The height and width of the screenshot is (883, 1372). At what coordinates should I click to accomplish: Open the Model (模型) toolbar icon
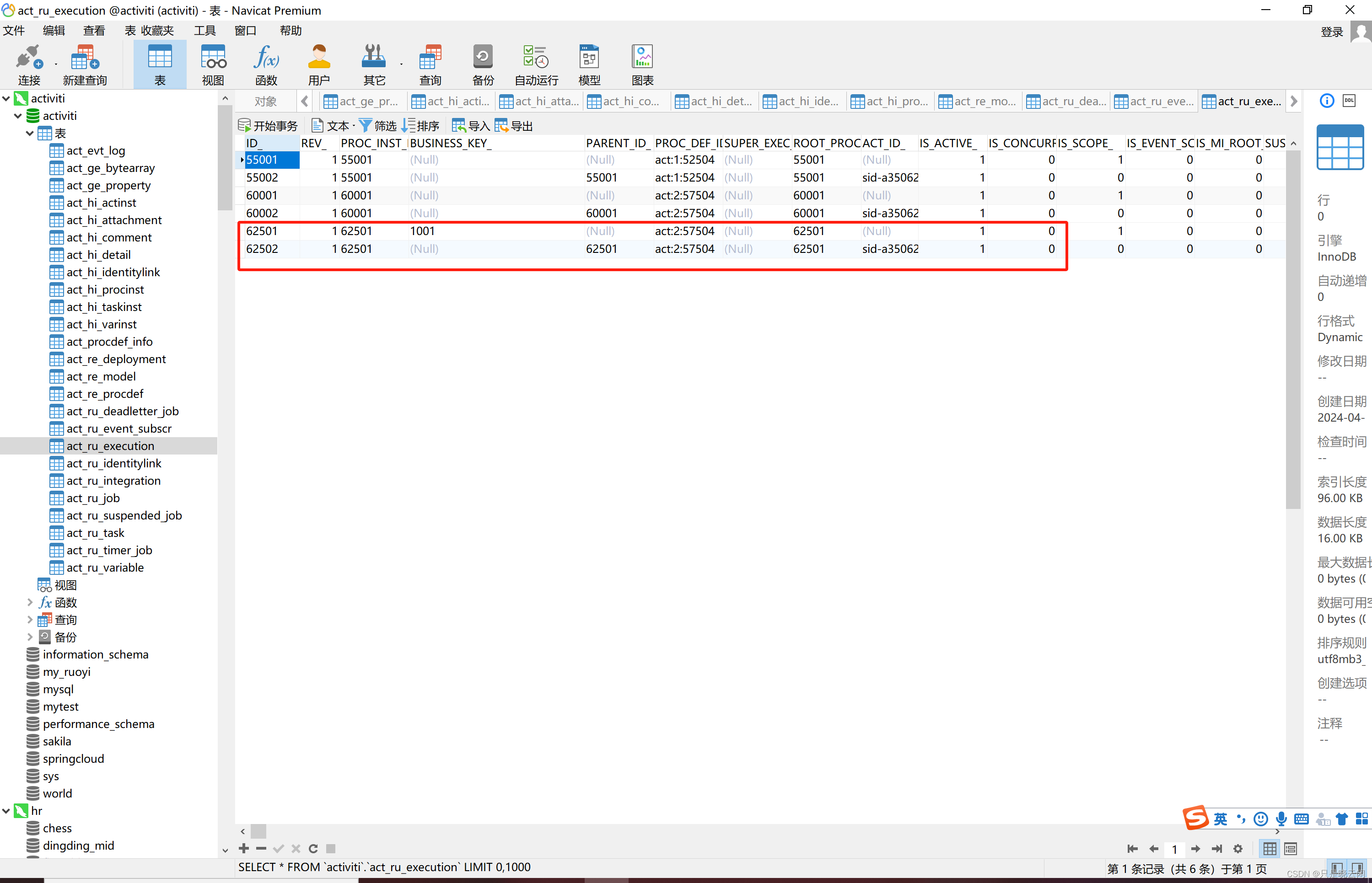point(589,64)
